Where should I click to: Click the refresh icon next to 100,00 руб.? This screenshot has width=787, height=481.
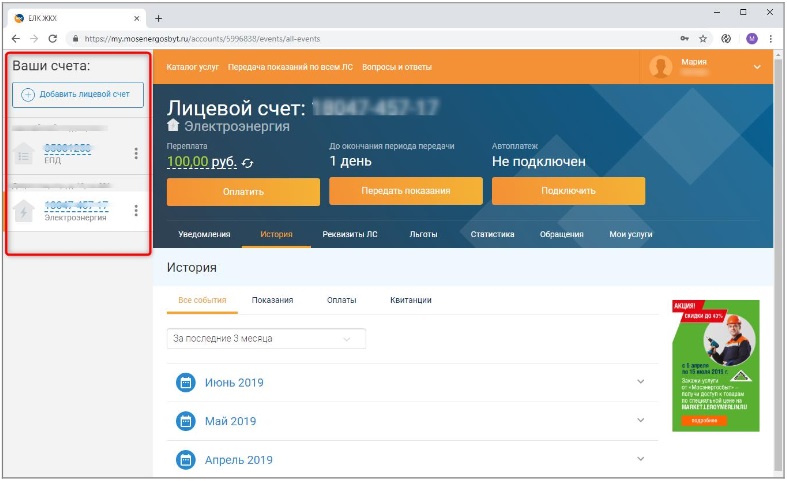click(x=248, y=162)
